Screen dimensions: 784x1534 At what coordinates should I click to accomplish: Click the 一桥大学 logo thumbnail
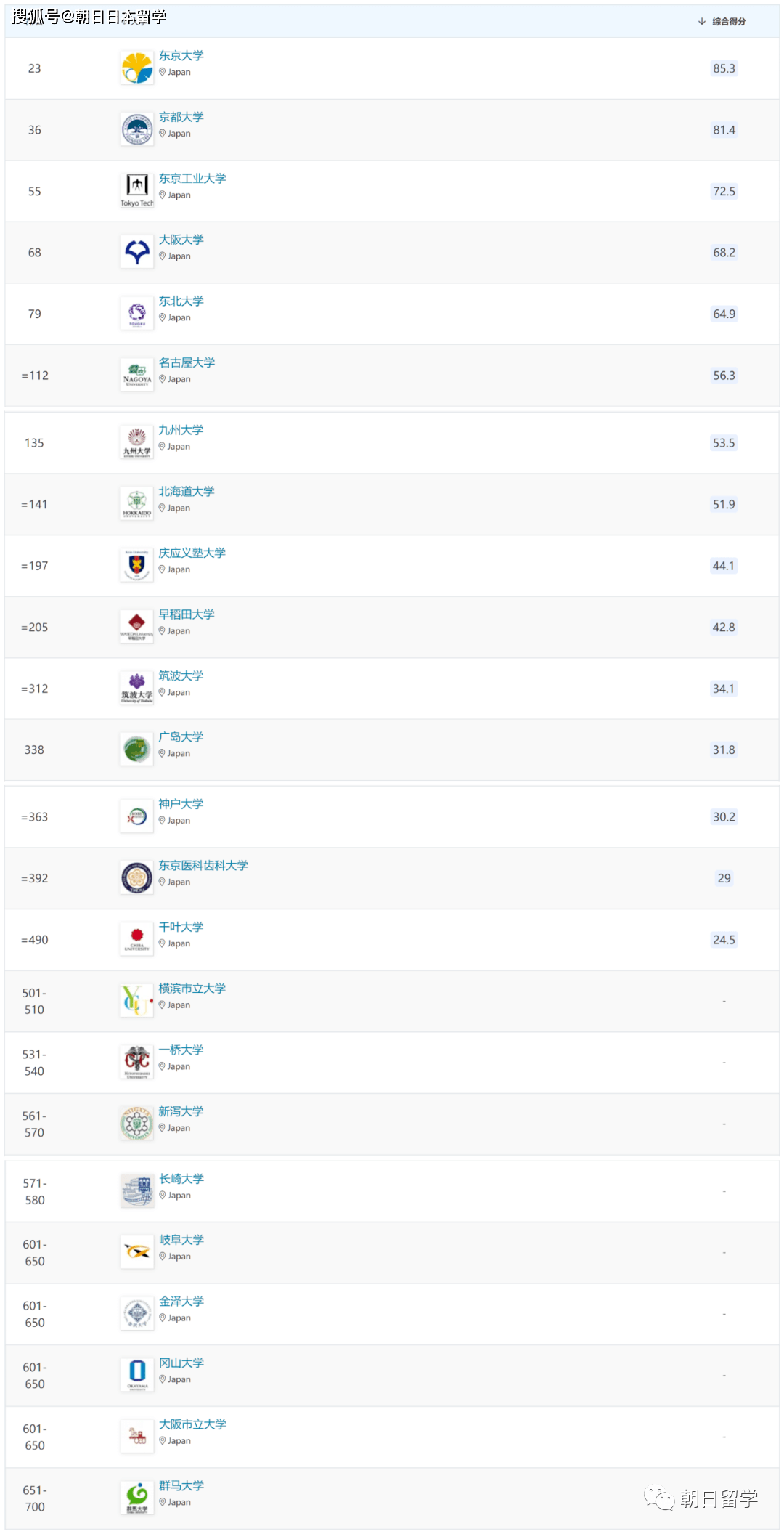136,1062
